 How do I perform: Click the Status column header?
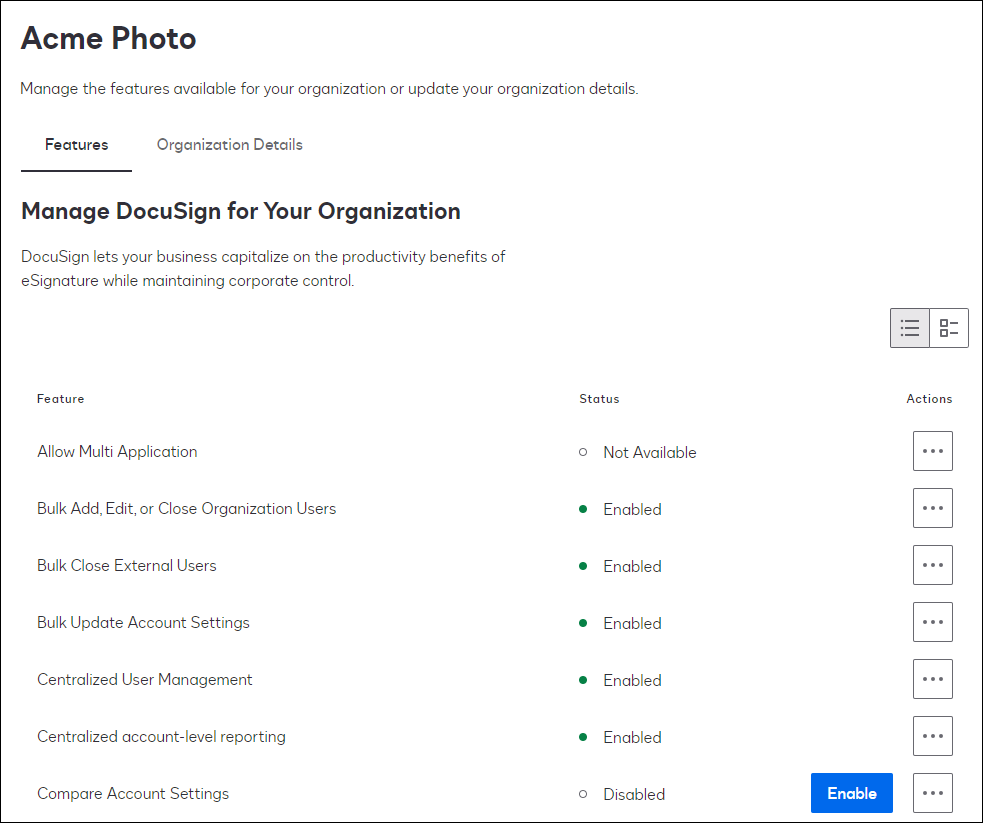[x=599, y=399]
